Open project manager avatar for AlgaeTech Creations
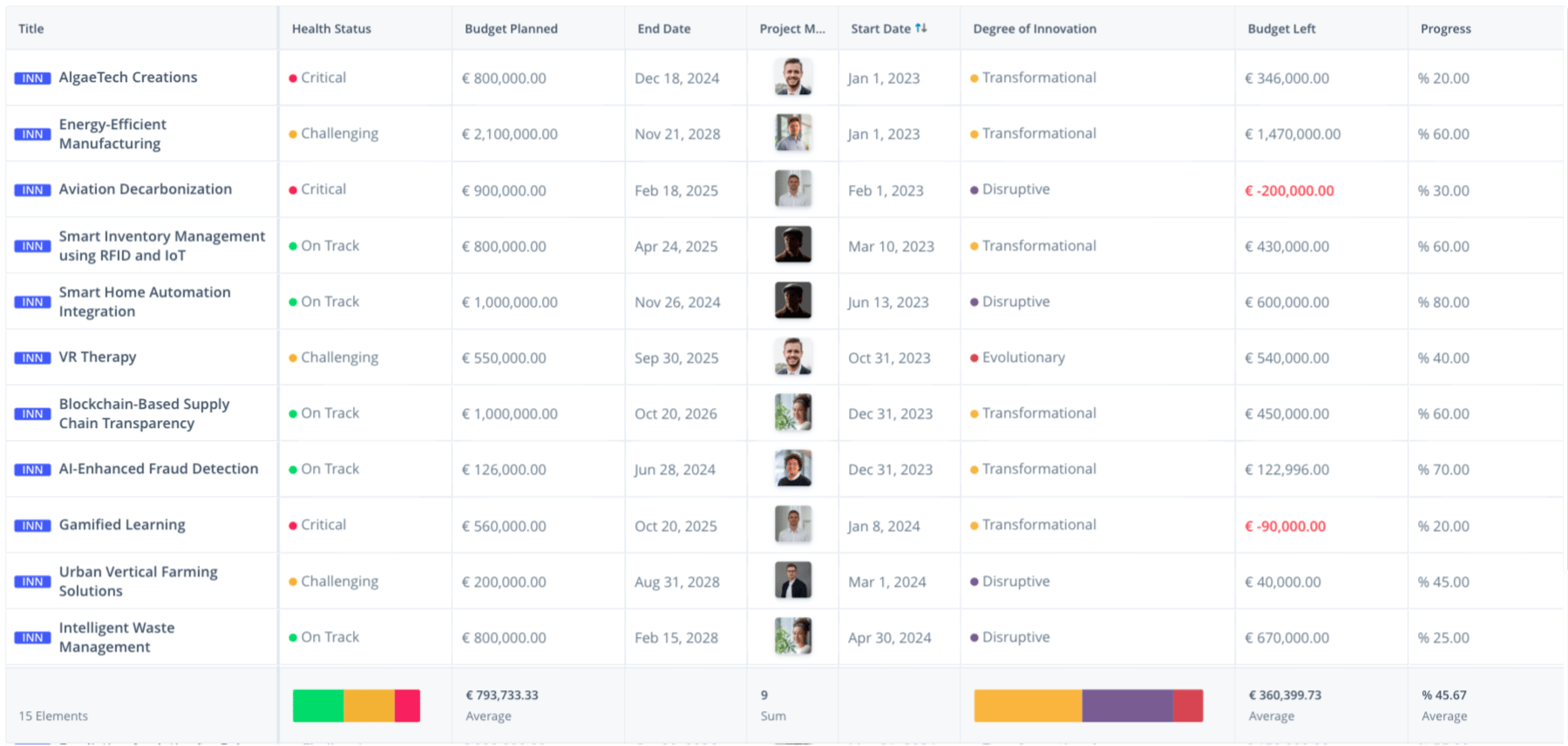 coord(792,78)
